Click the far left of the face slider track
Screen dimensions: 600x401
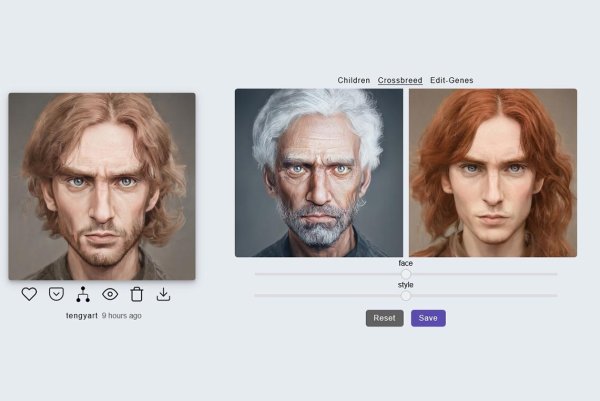point(257,274)
